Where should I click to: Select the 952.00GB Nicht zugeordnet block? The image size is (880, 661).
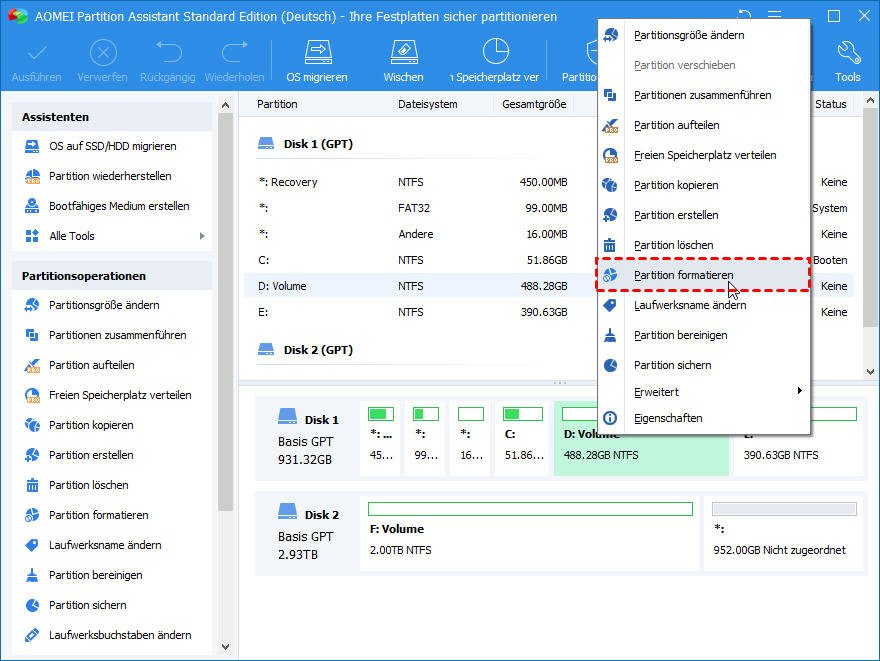[x=783, y=532]
